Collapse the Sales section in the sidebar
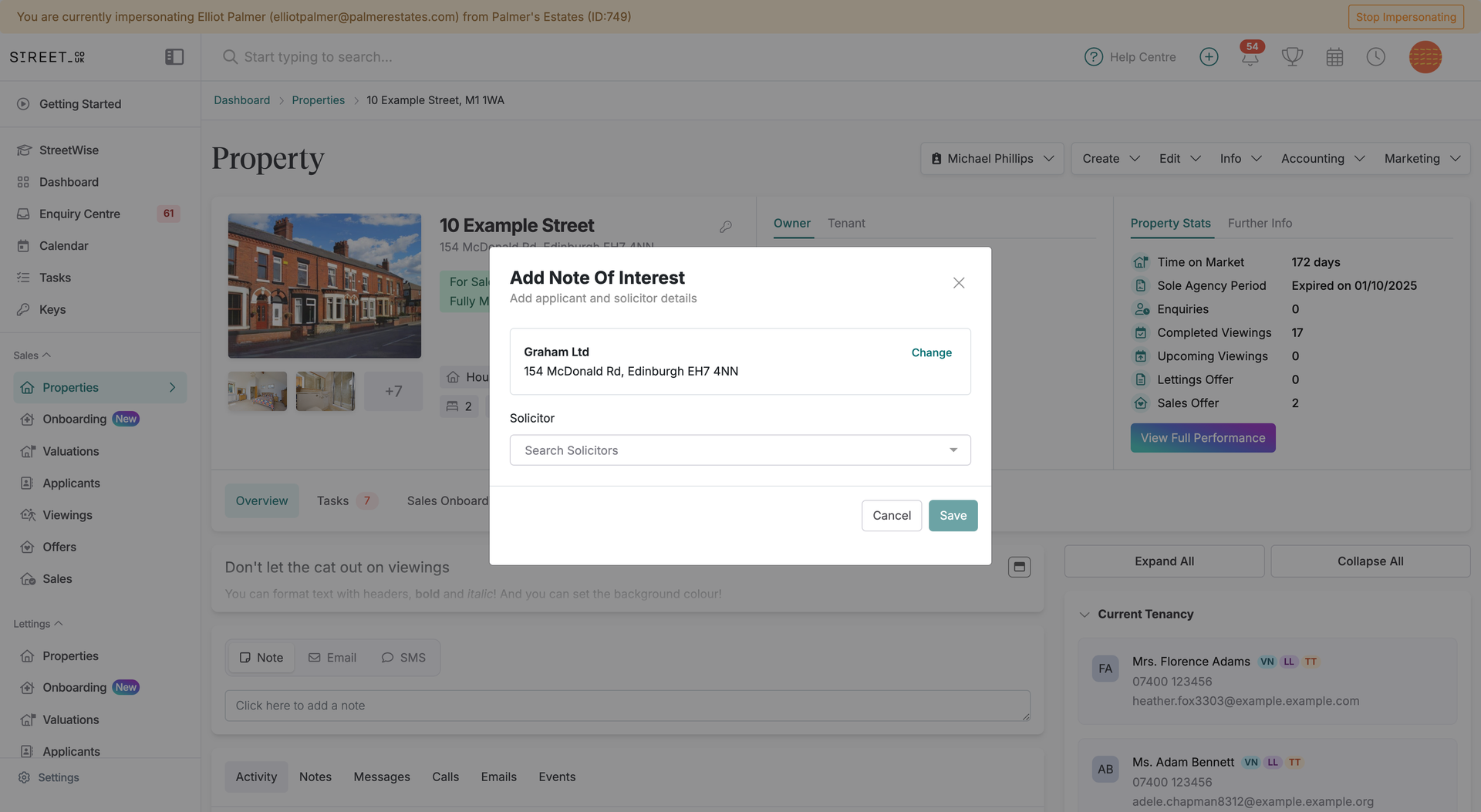Image resolution: width=1481 pixels, height=812 pixels. coord(31,355)
